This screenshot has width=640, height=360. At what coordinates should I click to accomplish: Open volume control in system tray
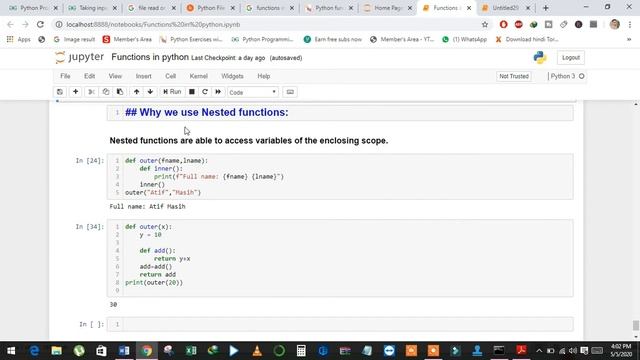point(573,351)
